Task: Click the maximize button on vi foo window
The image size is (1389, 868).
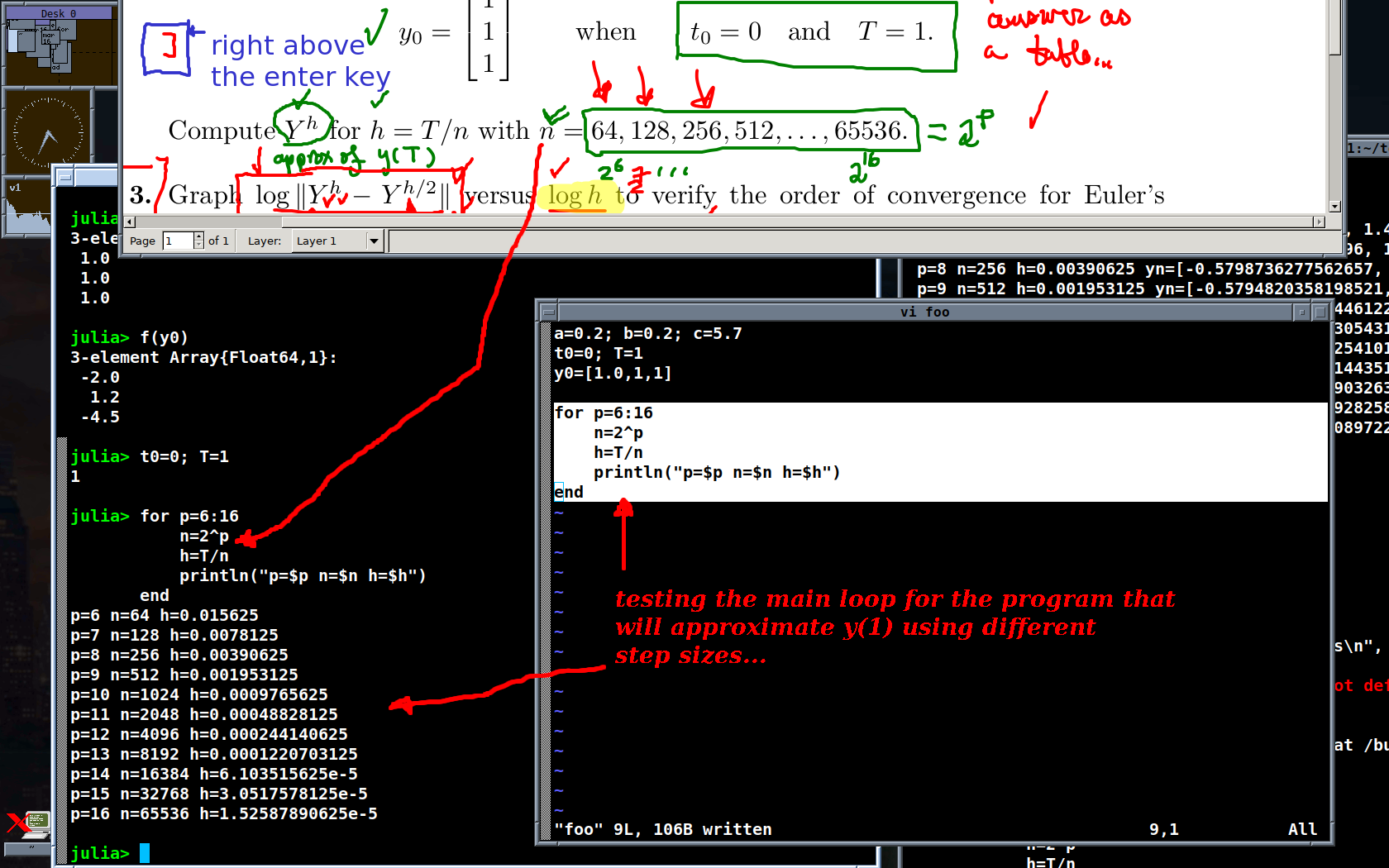Action: 1320,312
